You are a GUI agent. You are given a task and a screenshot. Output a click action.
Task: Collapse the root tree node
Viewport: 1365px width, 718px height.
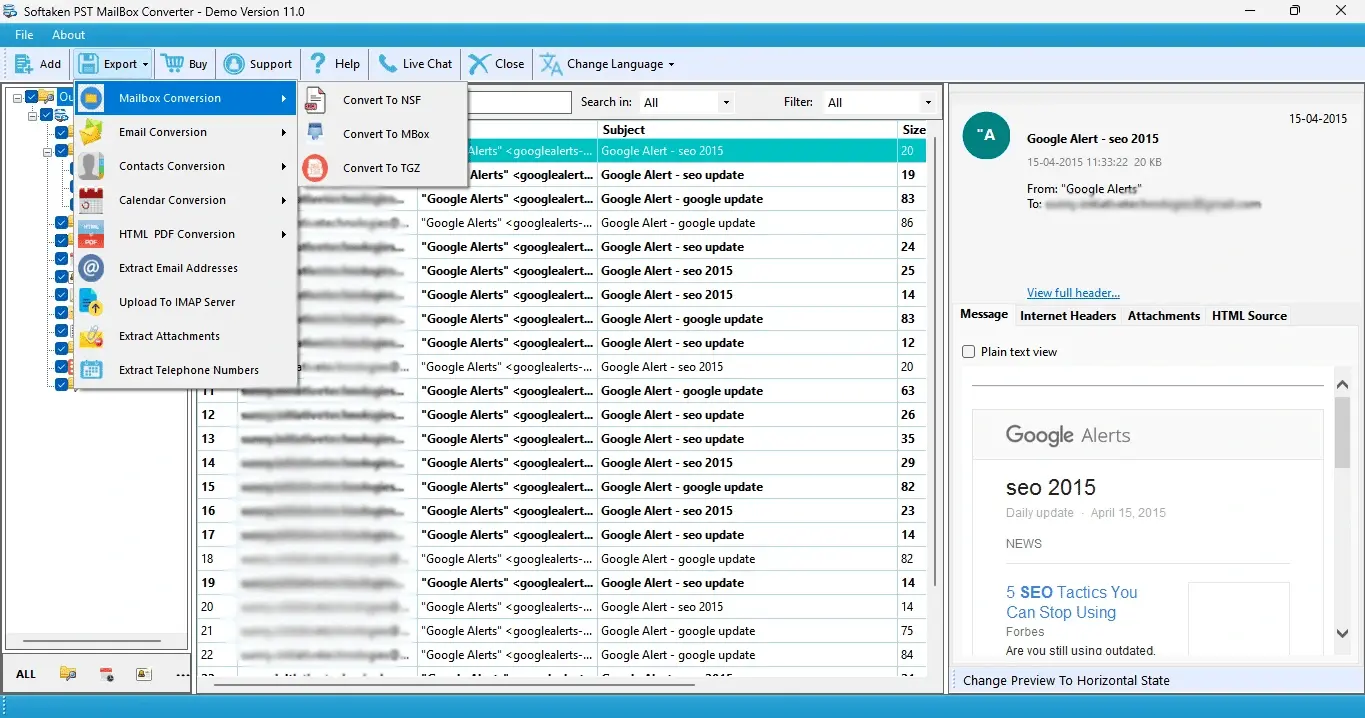17,97
